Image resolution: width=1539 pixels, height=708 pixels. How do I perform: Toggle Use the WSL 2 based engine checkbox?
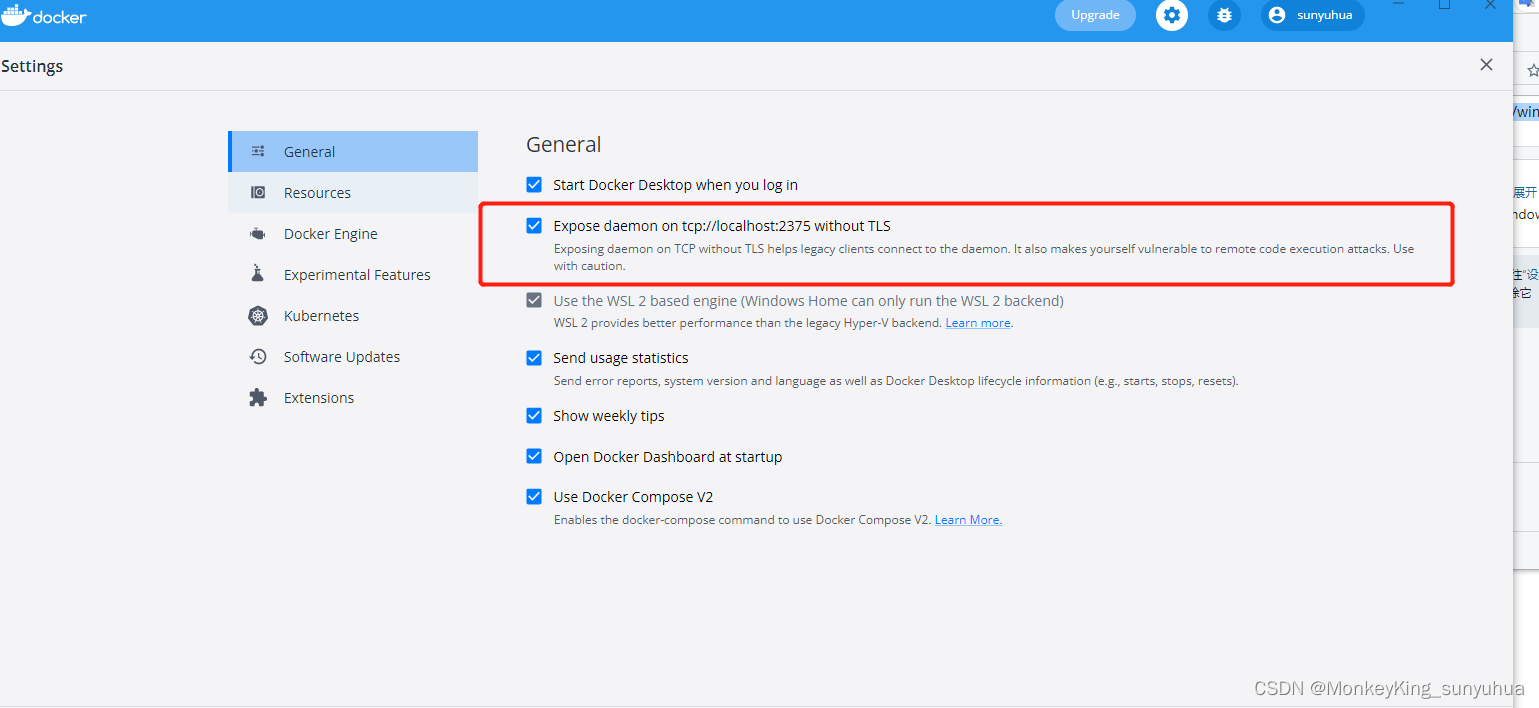pyautogui.click(x=534, y=300)
